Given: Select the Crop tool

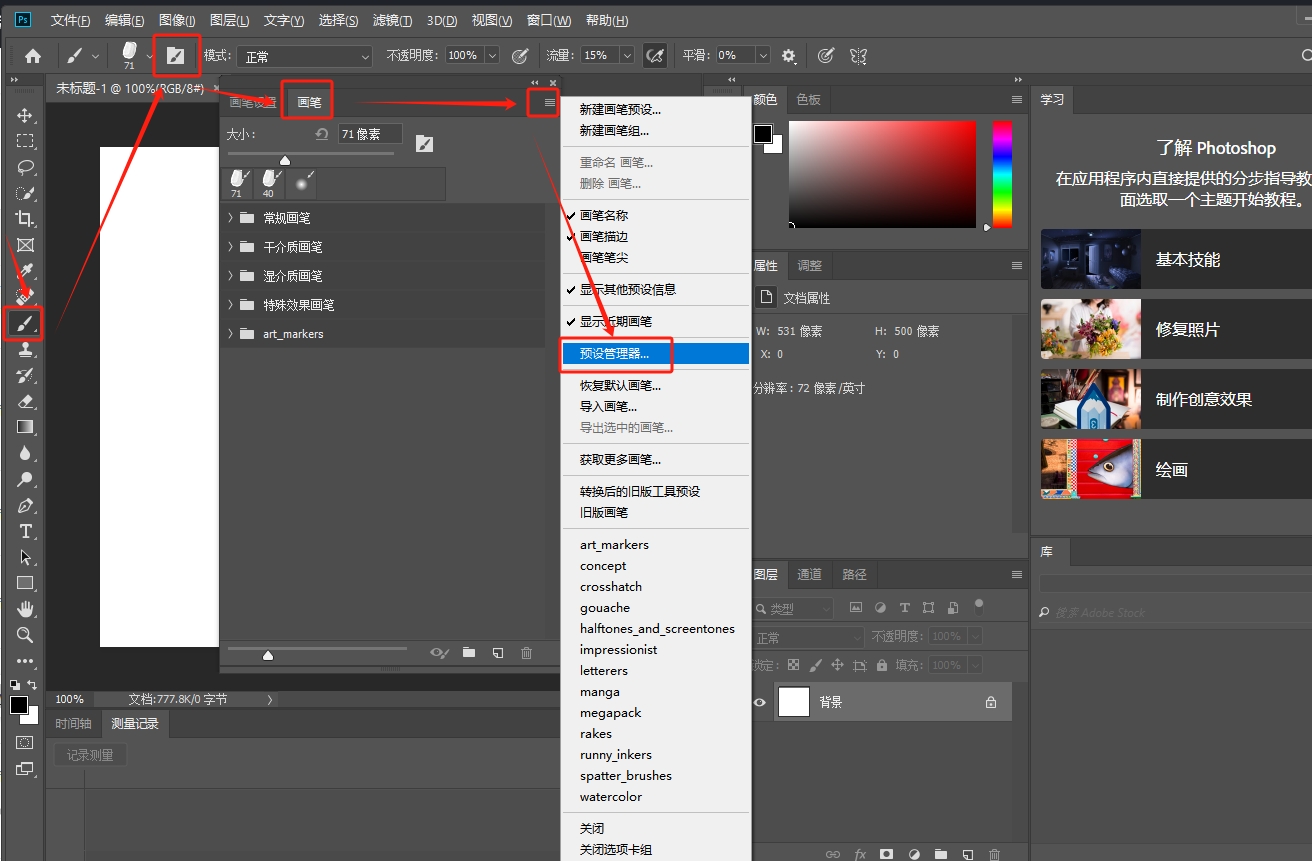Looking at the screenshot, I should 25,219.
